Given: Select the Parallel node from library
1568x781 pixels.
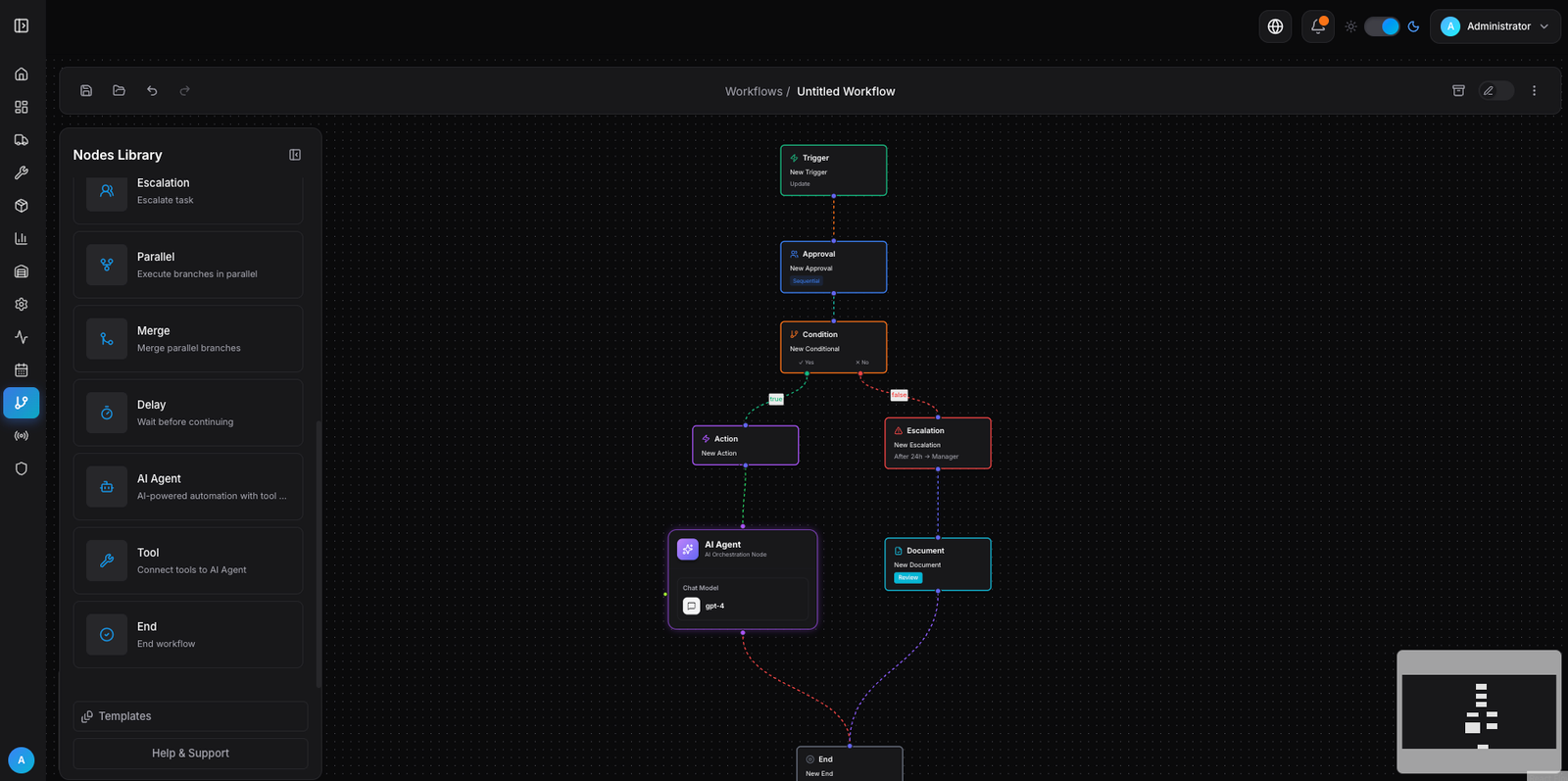Looking at the screenshot, I should click(x=188, y=265).
